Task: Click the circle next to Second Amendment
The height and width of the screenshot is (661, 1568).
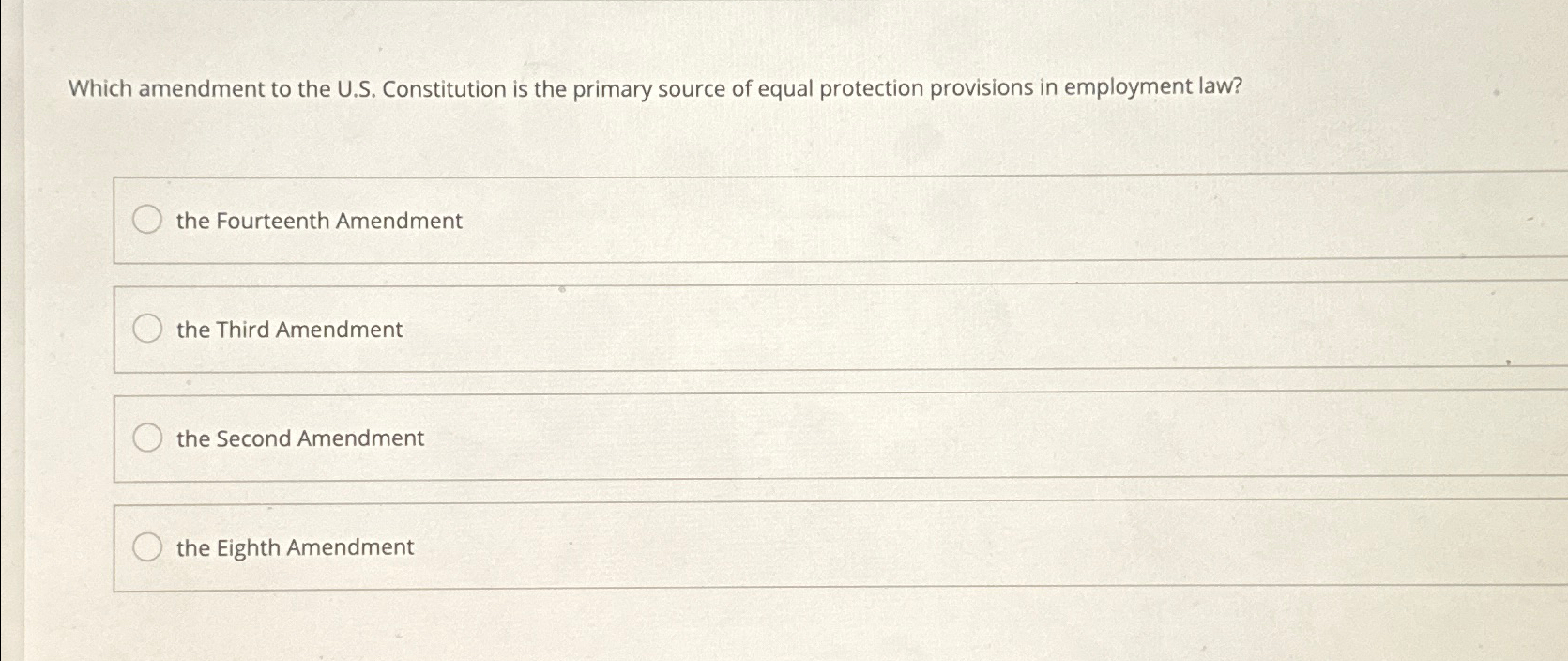Action: tap(147, 438)
